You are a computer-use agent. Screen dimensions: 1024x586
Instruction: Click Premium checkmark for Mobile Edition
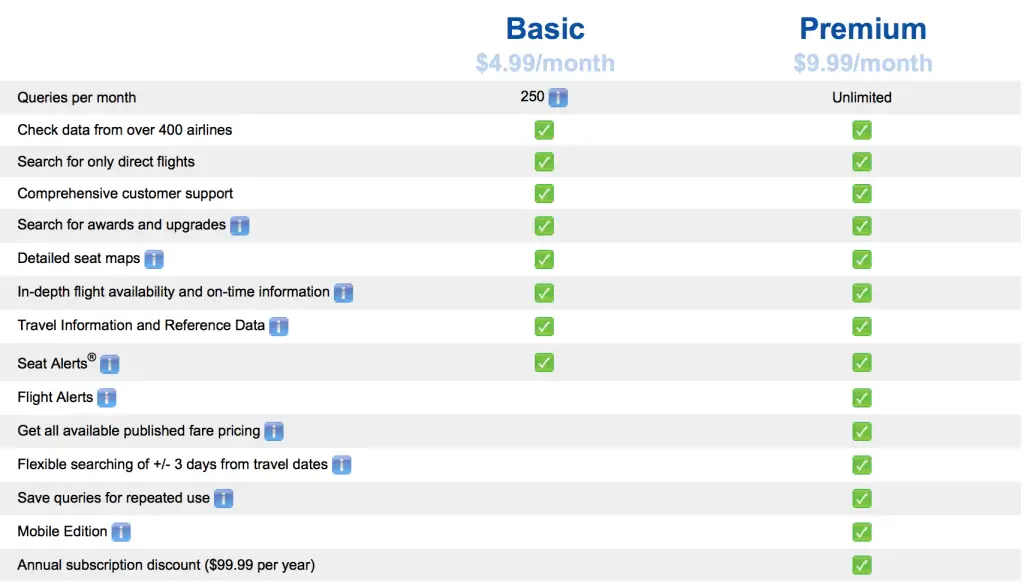point(862,532)
